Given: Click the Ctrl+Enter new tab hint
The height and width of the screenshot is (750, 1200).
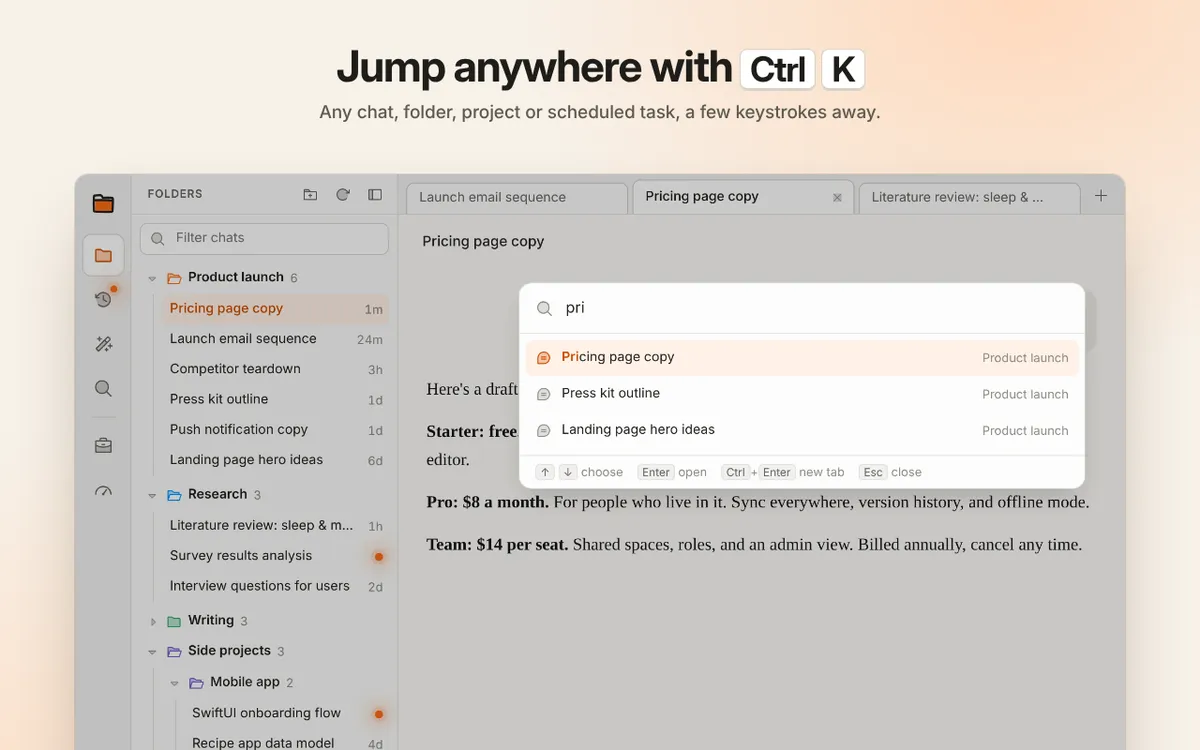Looking at the screenshot, I should 783,472.
